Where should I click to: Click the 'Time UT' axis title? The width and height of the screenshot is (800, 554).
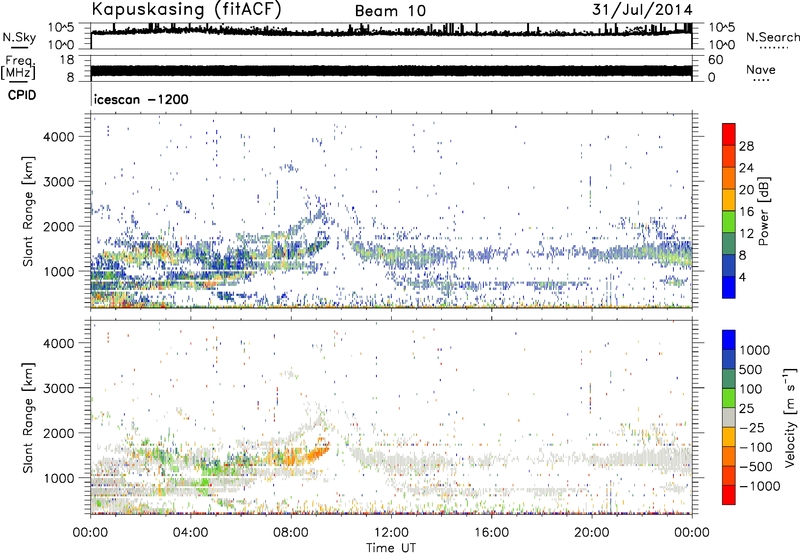(x=391, y=548)
